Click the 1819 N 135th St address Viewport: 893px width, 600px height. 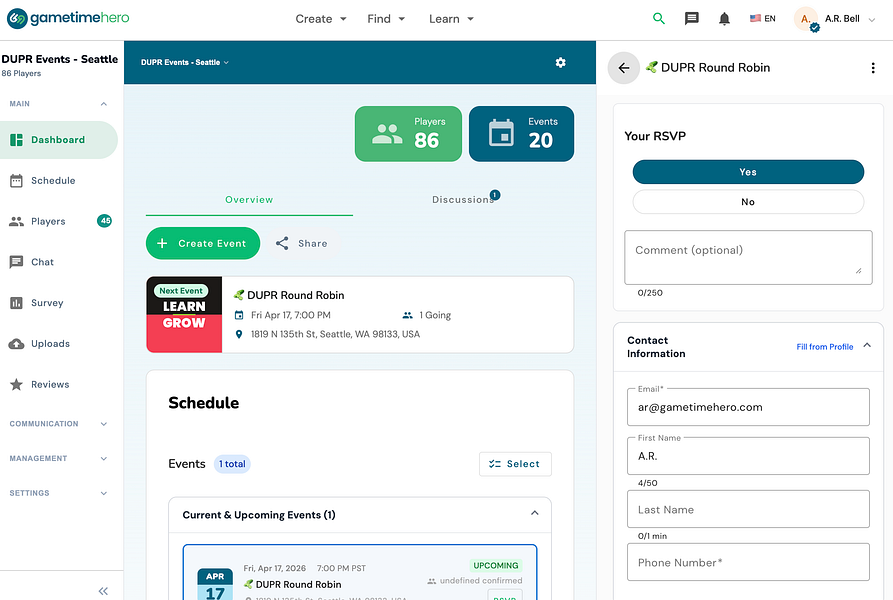[335, 334]
